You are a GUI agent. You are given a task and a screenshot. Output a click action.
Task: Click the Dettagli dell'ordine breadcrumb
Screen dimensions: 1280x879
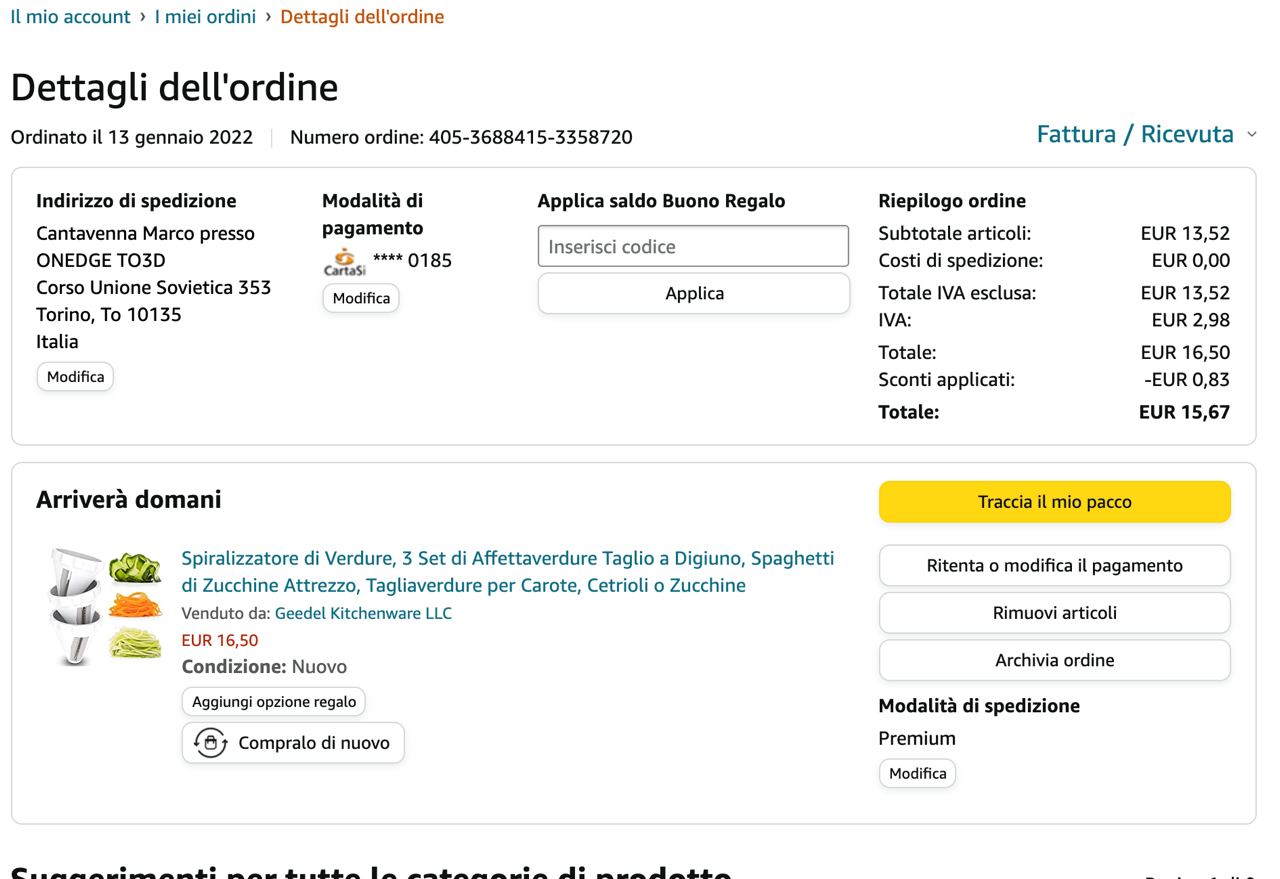(362, 17)
